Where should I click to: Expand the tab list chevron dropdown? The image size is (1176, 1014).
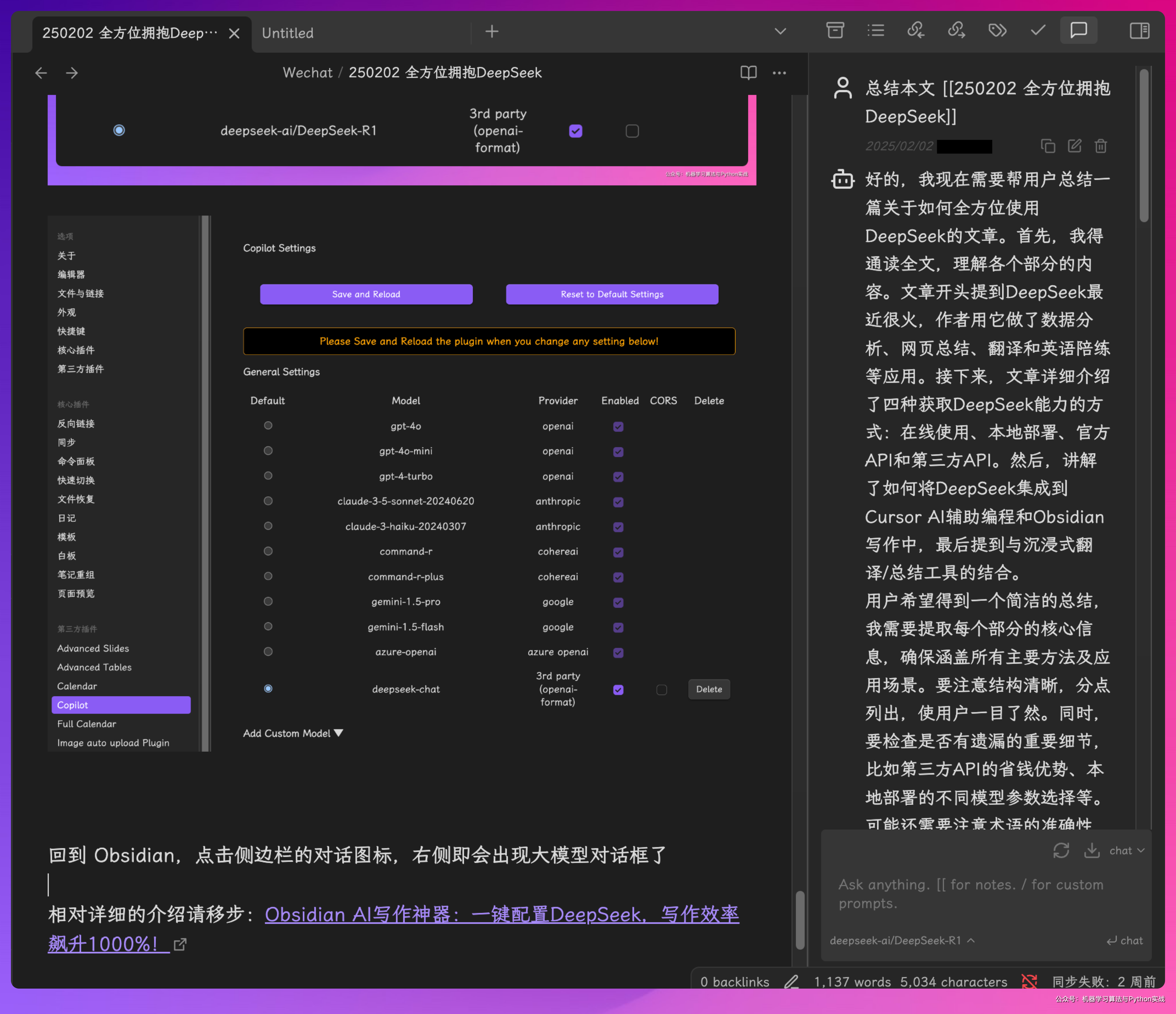[780, 32]
